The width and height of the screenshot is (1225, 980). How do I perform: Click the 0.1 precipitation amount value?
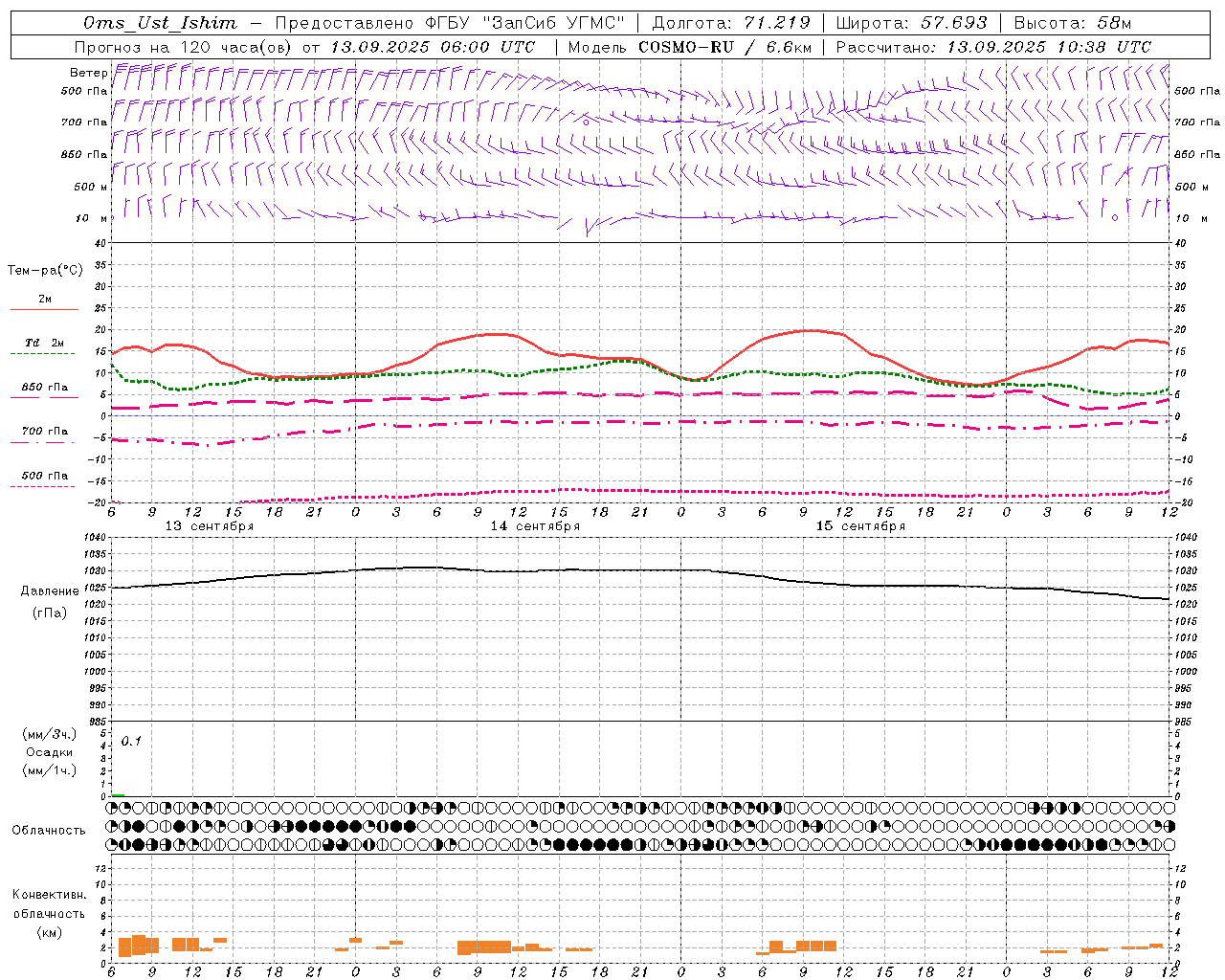(x=131, y=741)
